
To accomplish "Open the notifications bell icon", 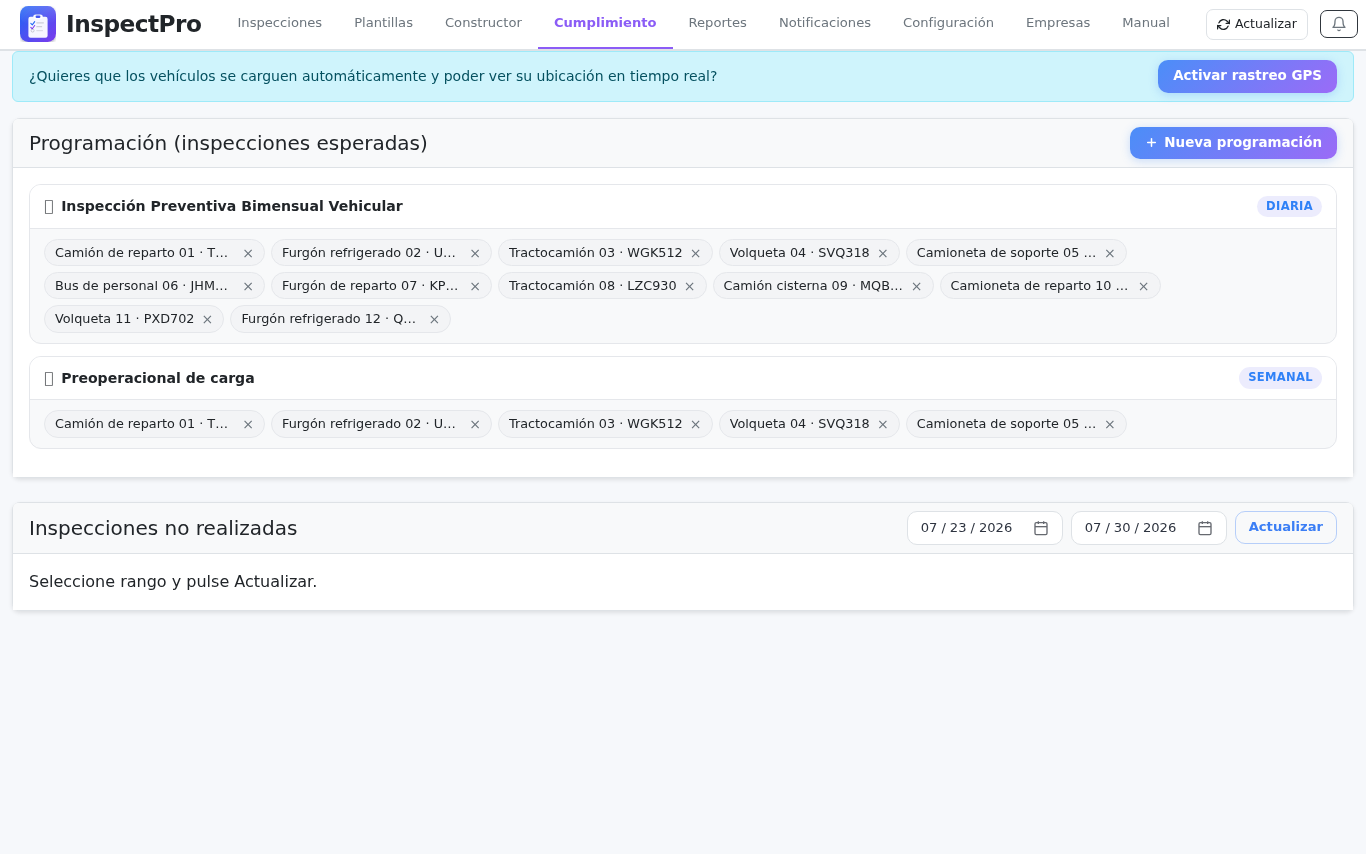I will pyautogui.click(x=1339, y=24).
